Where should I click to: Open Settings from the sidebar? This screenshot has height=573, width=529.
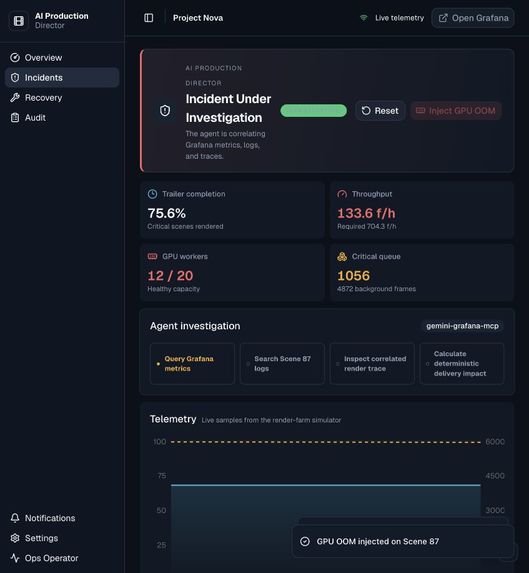pyautogui.click(x=62, y=538)
